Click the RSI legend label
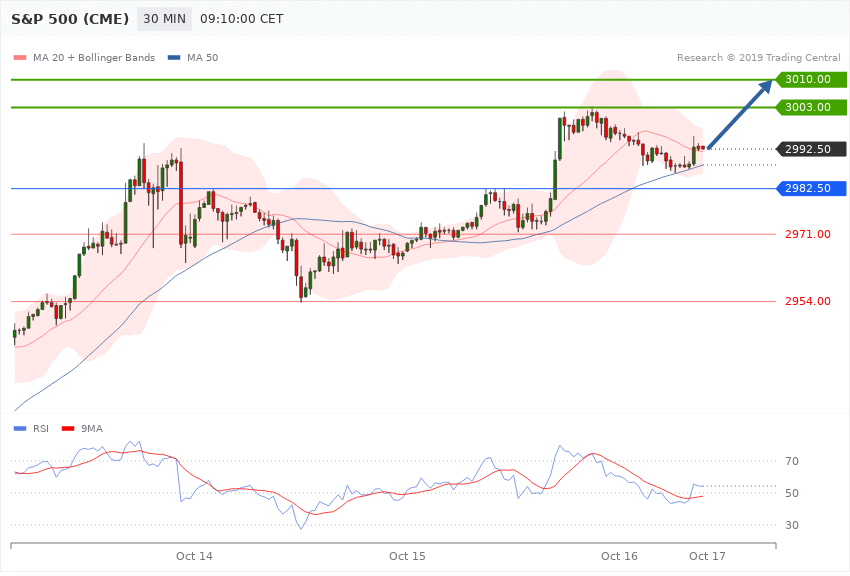850x576 pixels. pyautogui.click(x=41, y=429)
